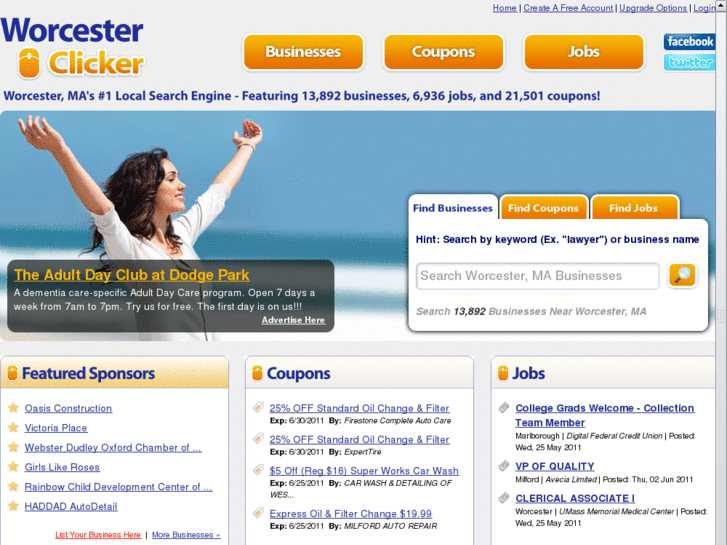727x545 pixels.
Task: Click tag icon beside VP OF QUALITY job
Action: coord(504,466)
